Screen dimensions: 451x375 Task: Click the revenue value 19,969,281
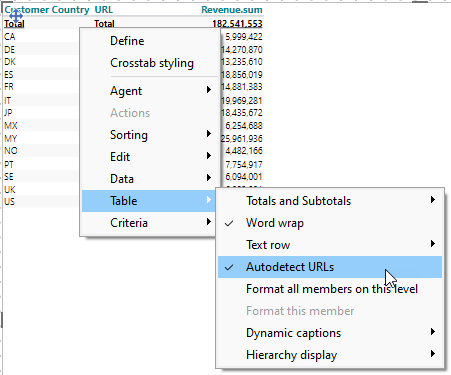242,101
